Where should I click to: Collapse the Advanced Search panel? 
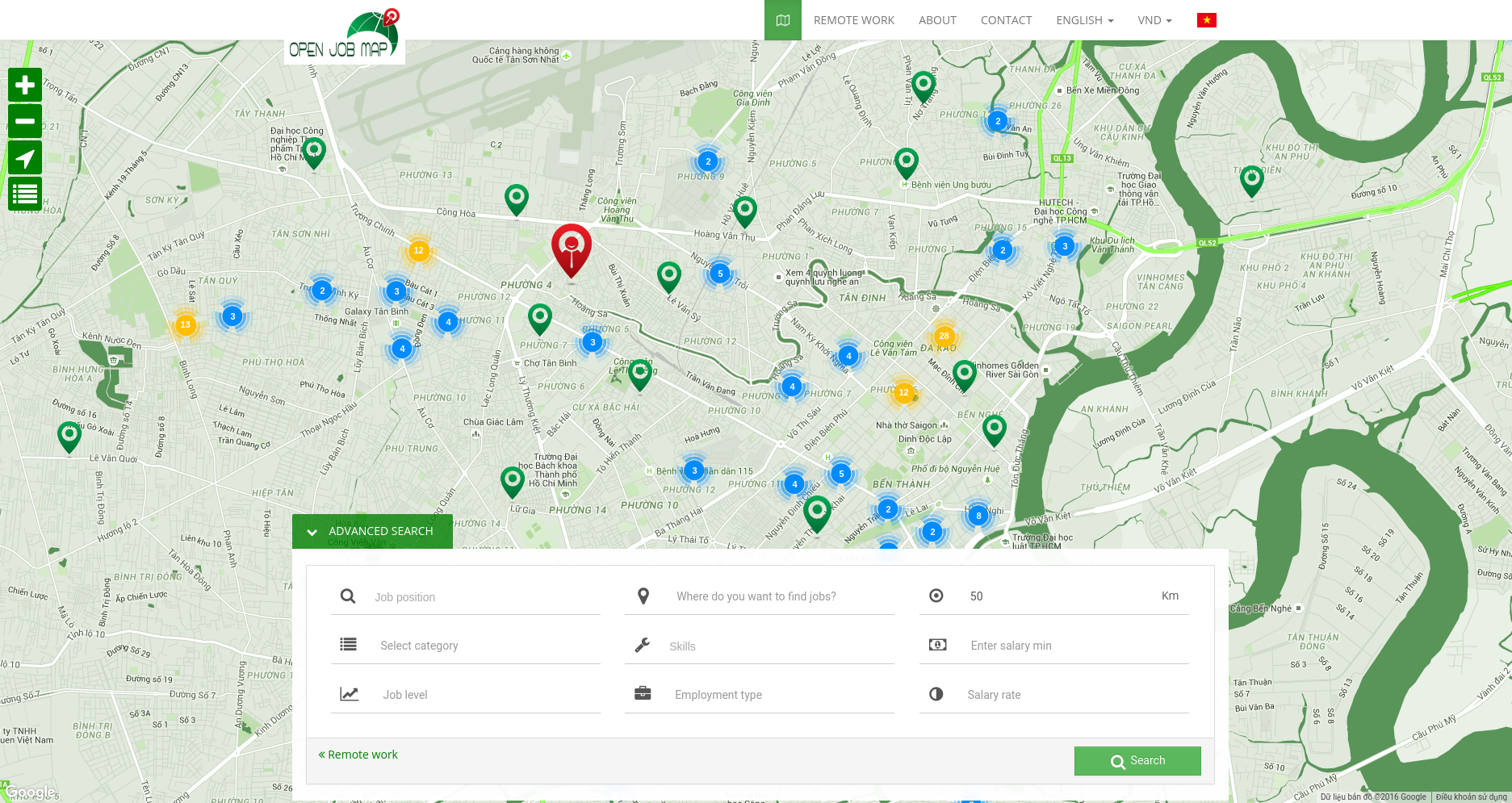tap(372, 531)
